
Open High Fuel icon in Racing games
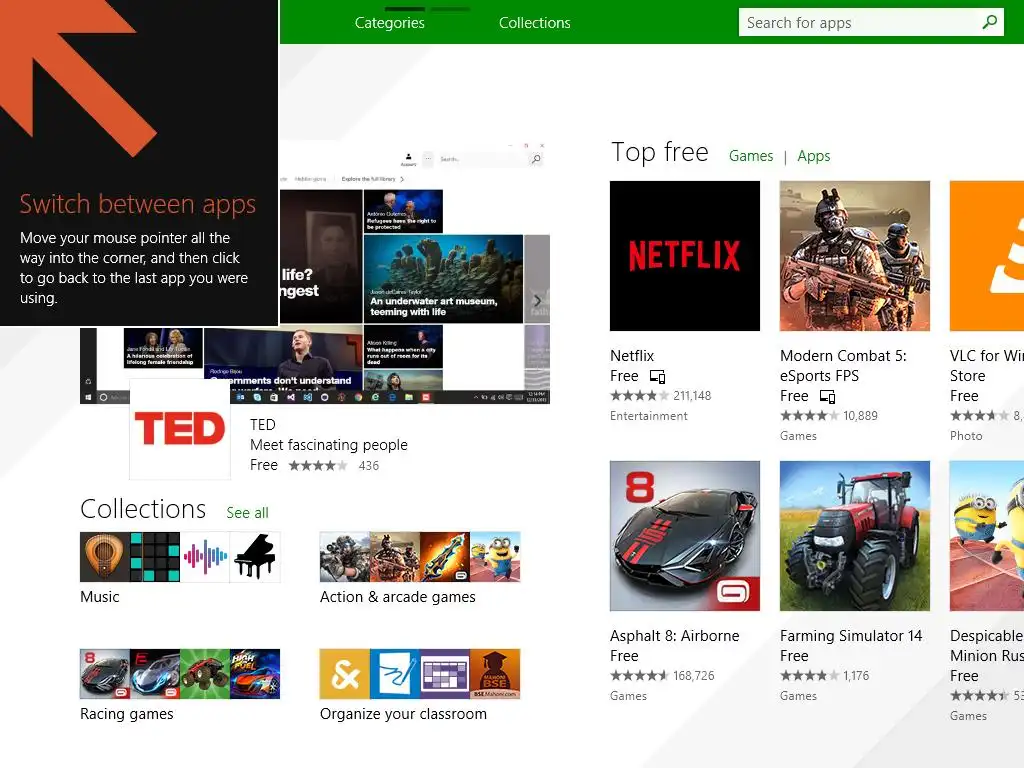tap(255, 674)
